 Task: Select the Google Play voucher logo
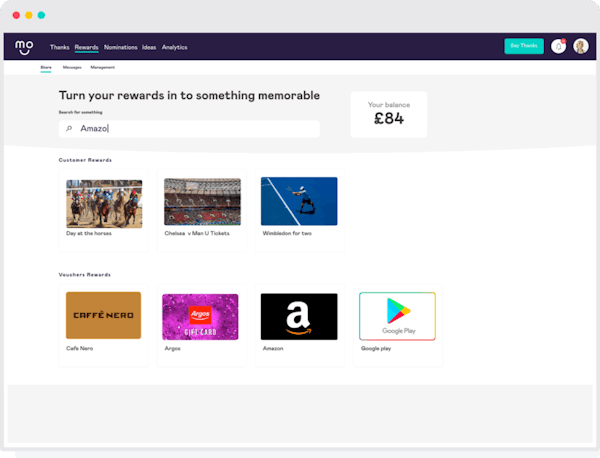pos(397,316)
